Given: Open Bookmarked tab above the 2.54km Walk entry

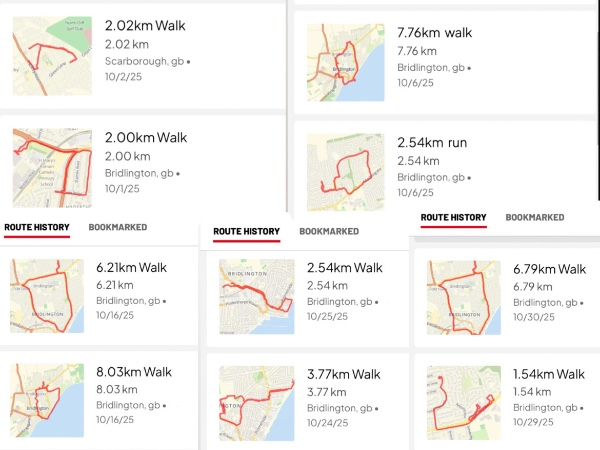Looking at the screenshot, I should [x=329, y=232].
